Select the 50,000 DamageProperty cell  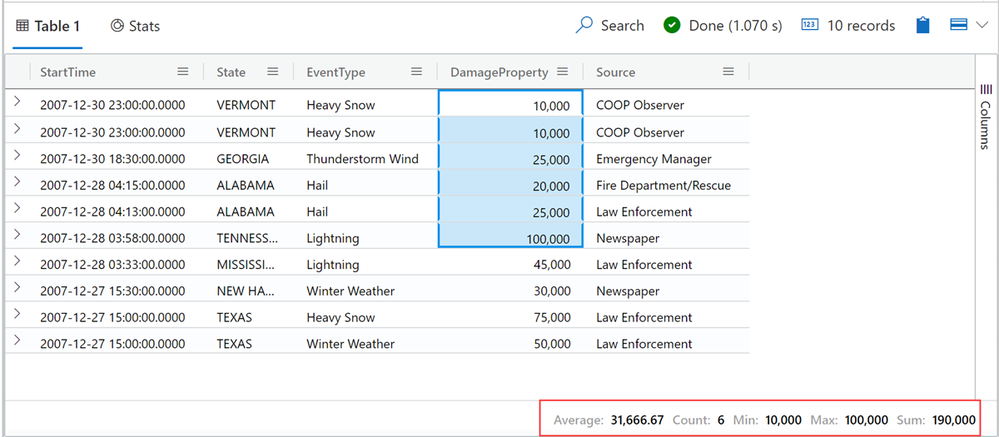pyautogui.click(x=510, y=343)
